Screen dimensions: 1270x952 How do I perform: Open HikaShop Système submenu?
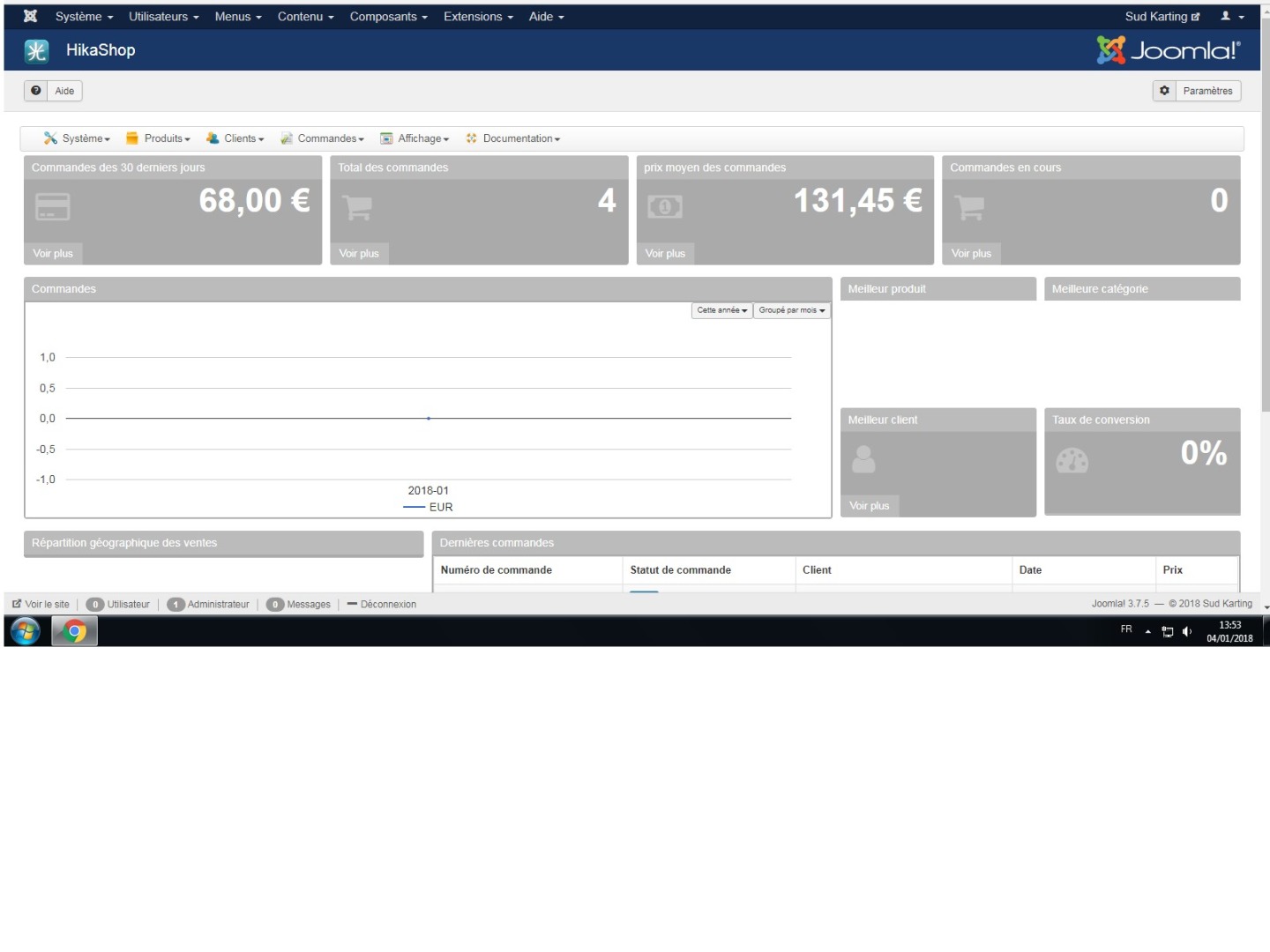click(78, 138)
